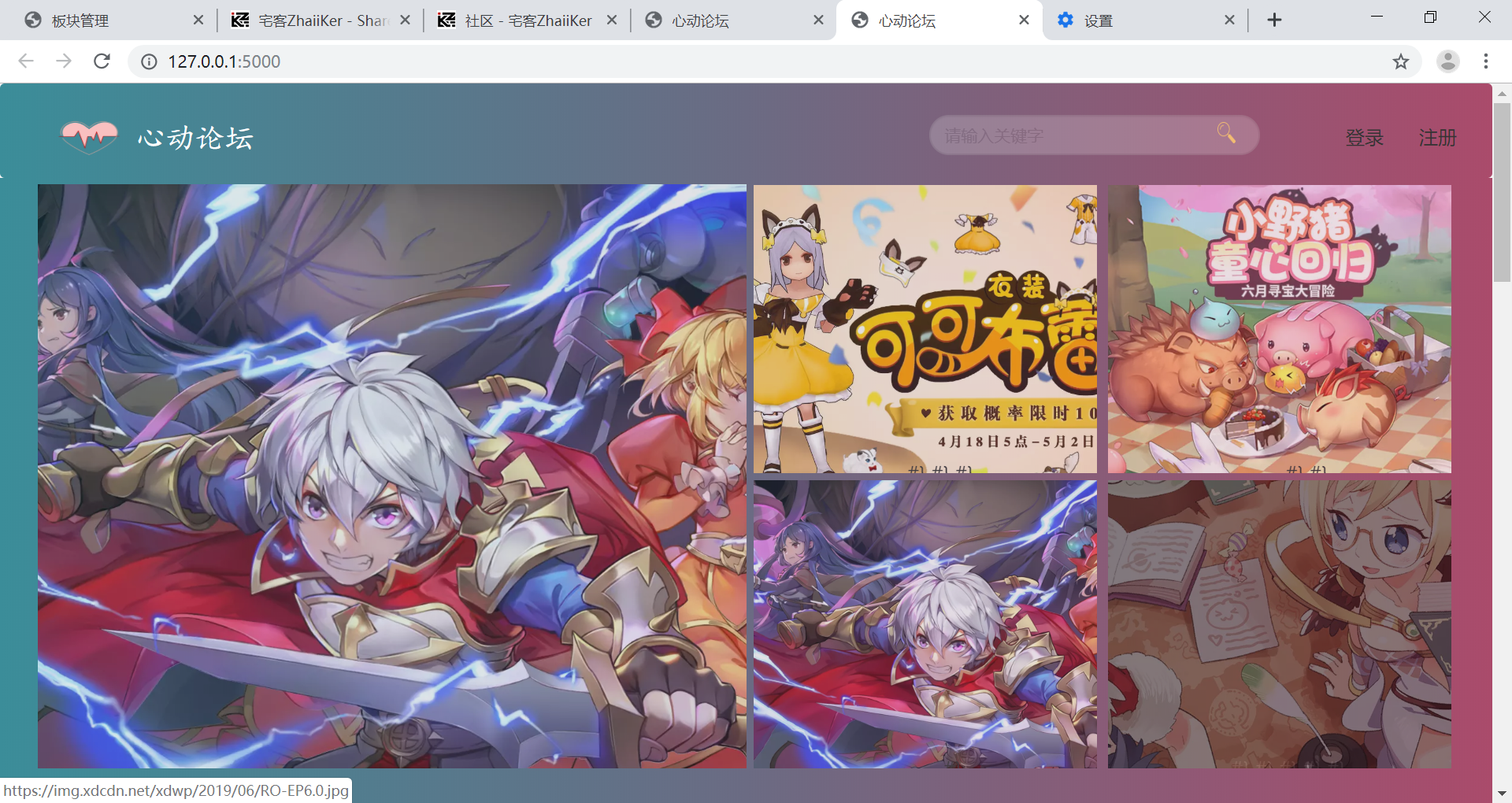Click the site information icon in address bar
Screen dimensions: 1512x803
(148, 61)
